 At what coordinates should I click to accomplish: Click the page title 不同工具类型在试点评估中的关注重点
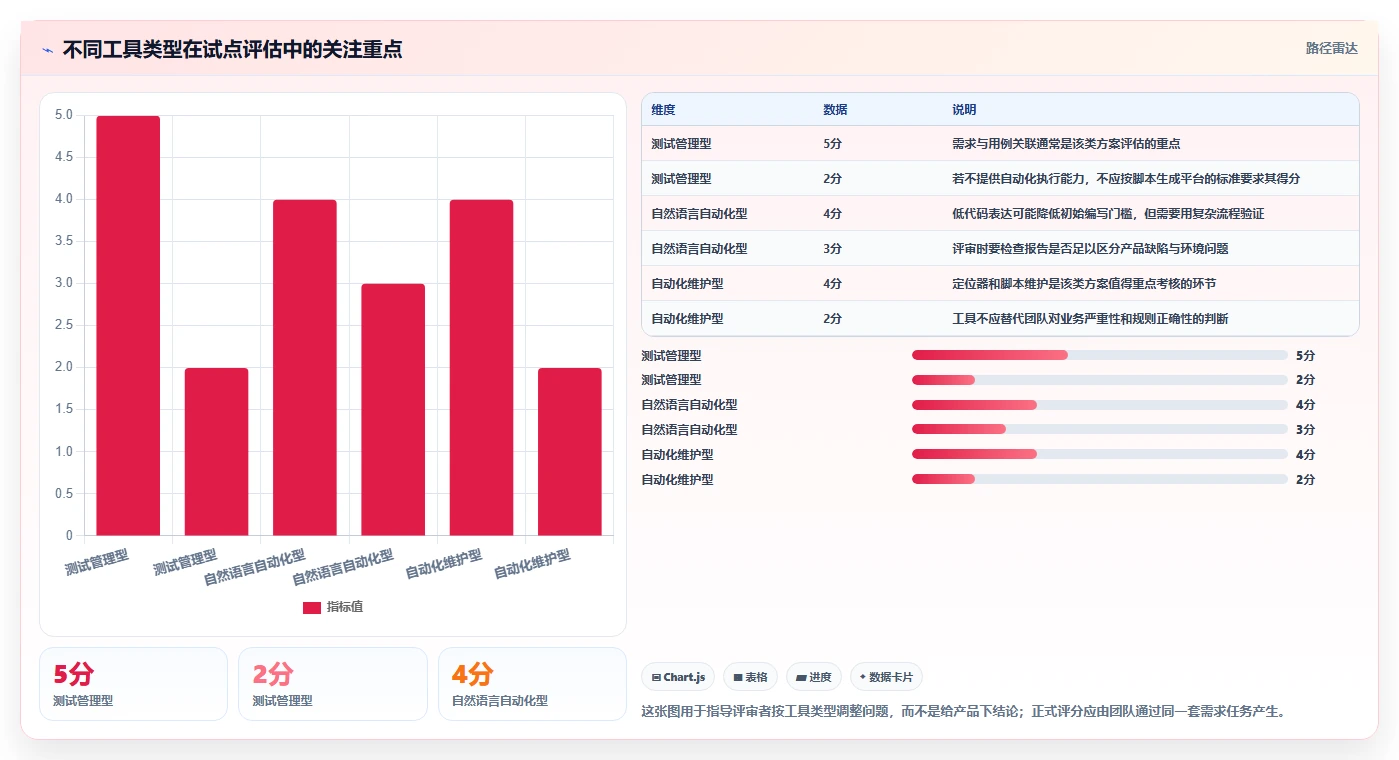[x=232, y=50]
